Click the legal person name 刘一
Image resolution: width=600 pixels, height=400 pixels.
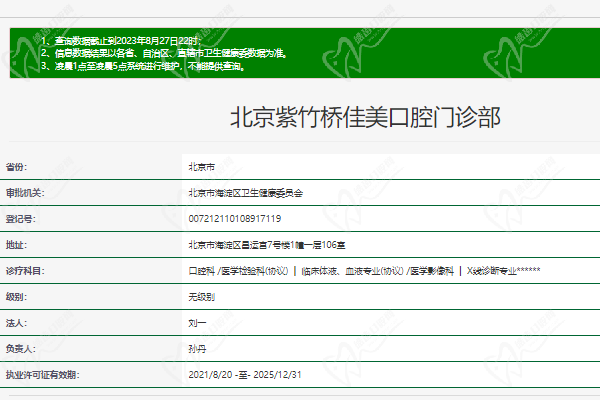coord(197,323)
